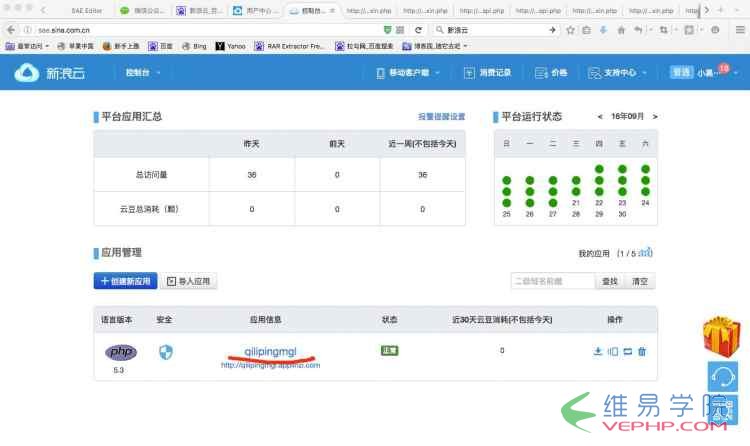Switch to the 用户中心 tab
The image size is (750, 446).
(x=256, y=10)
